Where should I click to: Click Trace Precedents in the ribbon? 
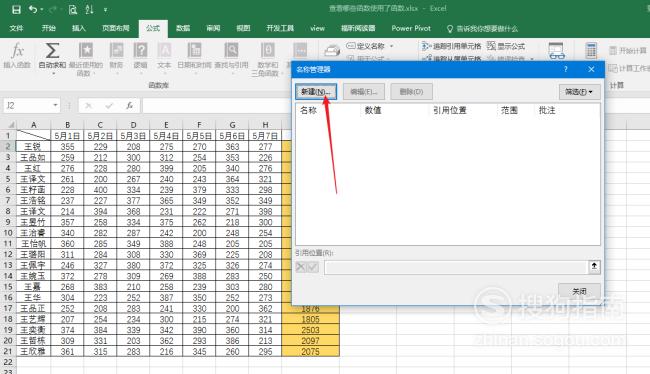pyautogui.click(x=451, y=46)
